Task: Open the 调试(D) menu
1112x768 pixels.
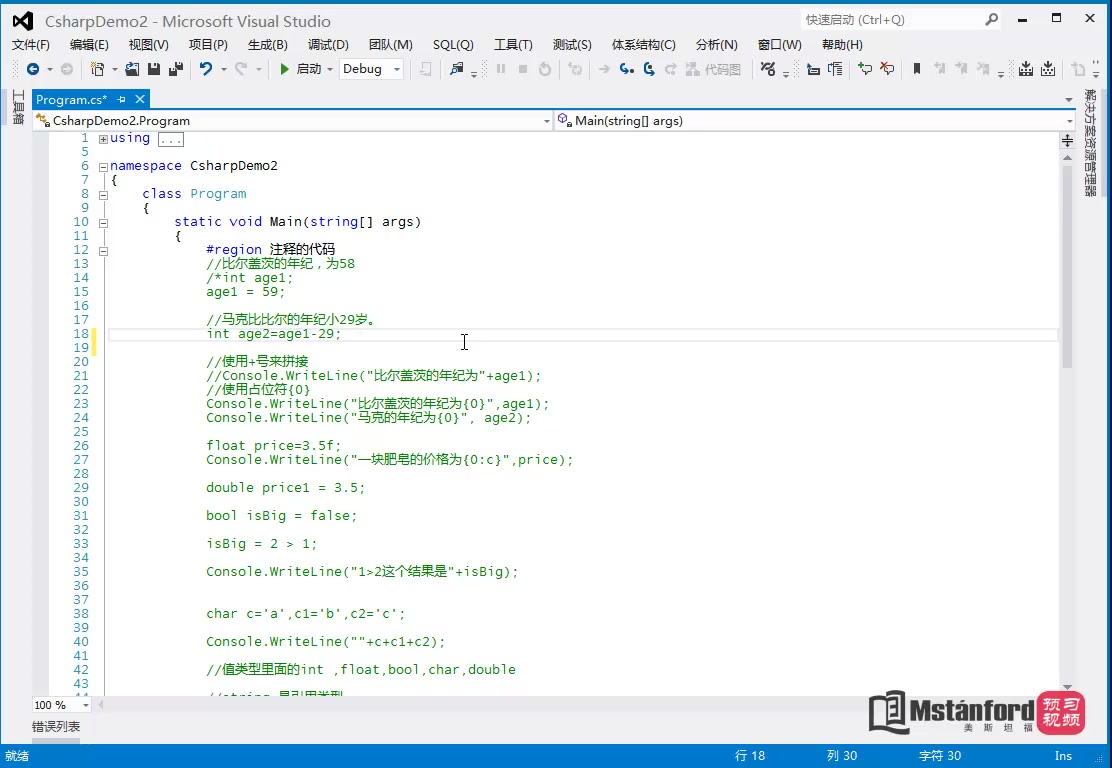Action: pos(328,45)
